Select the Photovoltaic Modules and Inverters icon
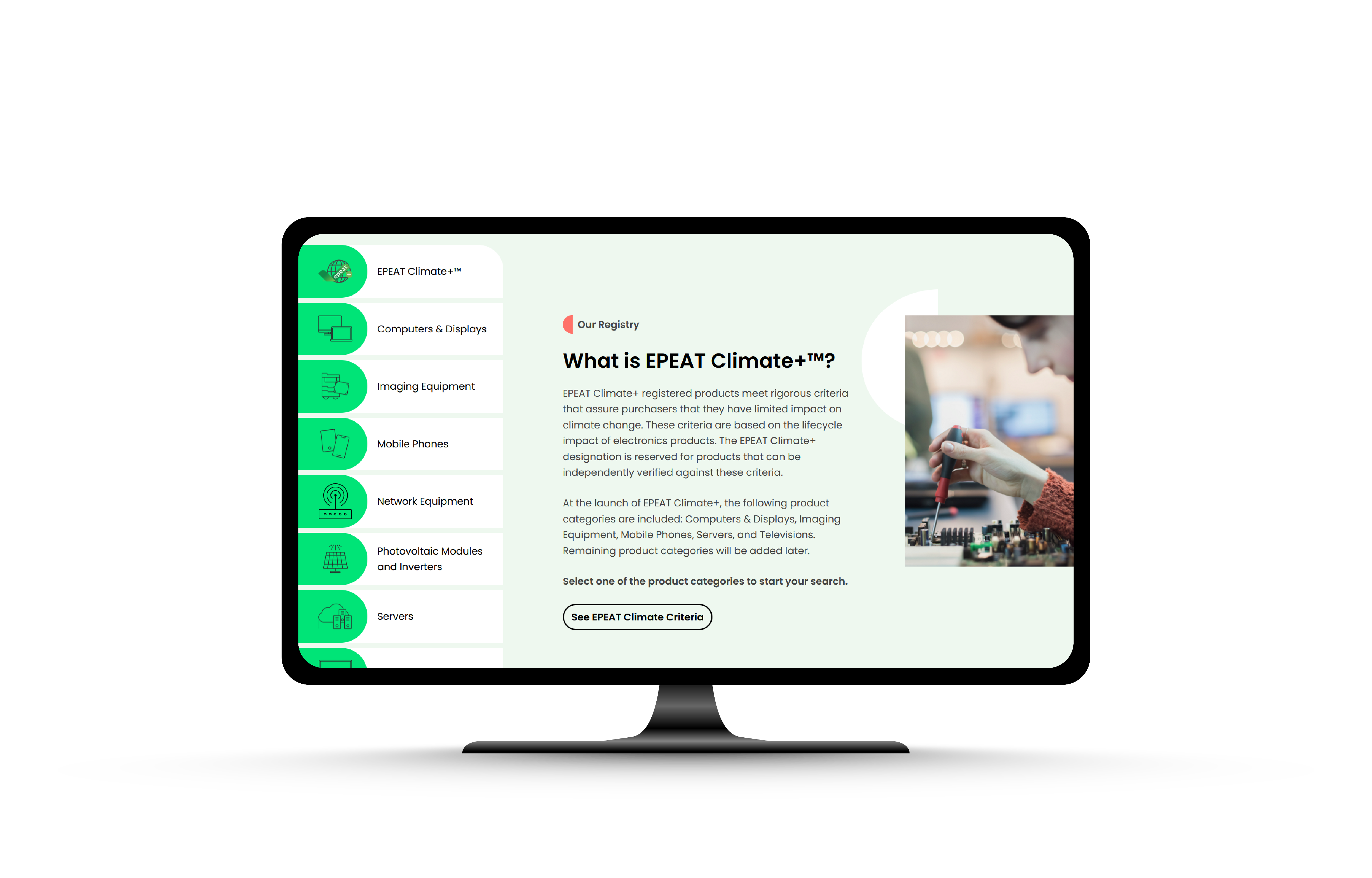The height and width of the screenshot is (878, 1372). [x=336, y=558]
